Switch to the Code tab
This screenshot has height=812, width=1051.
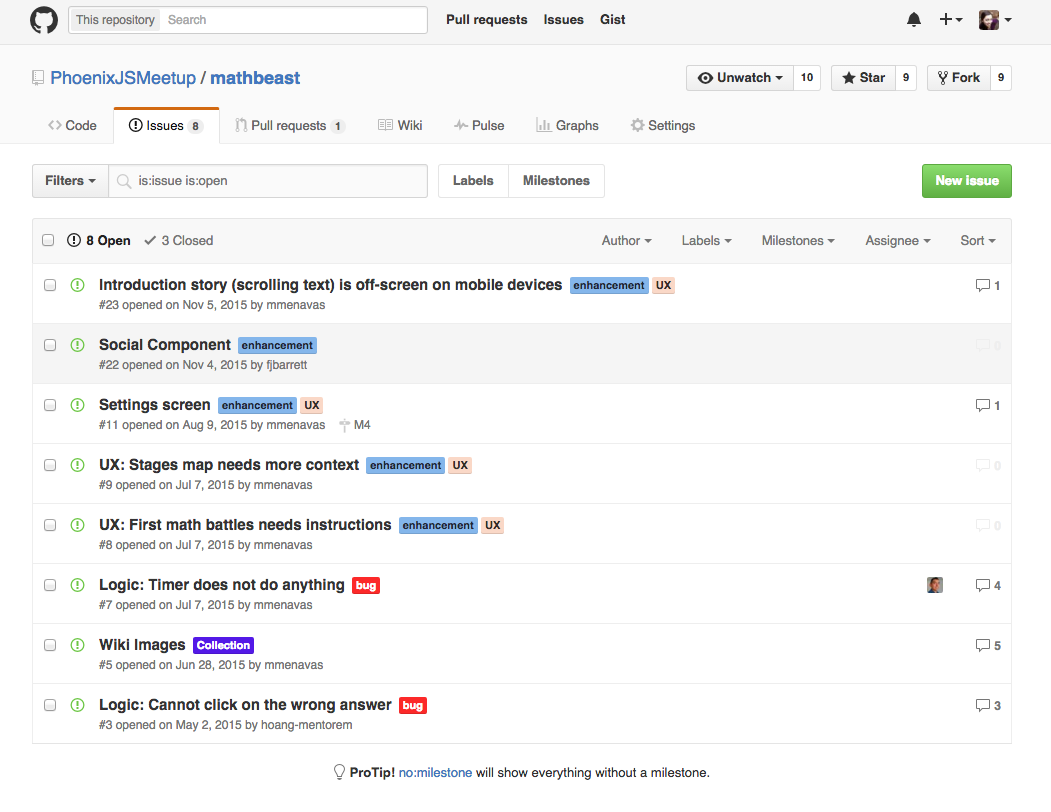[72, 125]
